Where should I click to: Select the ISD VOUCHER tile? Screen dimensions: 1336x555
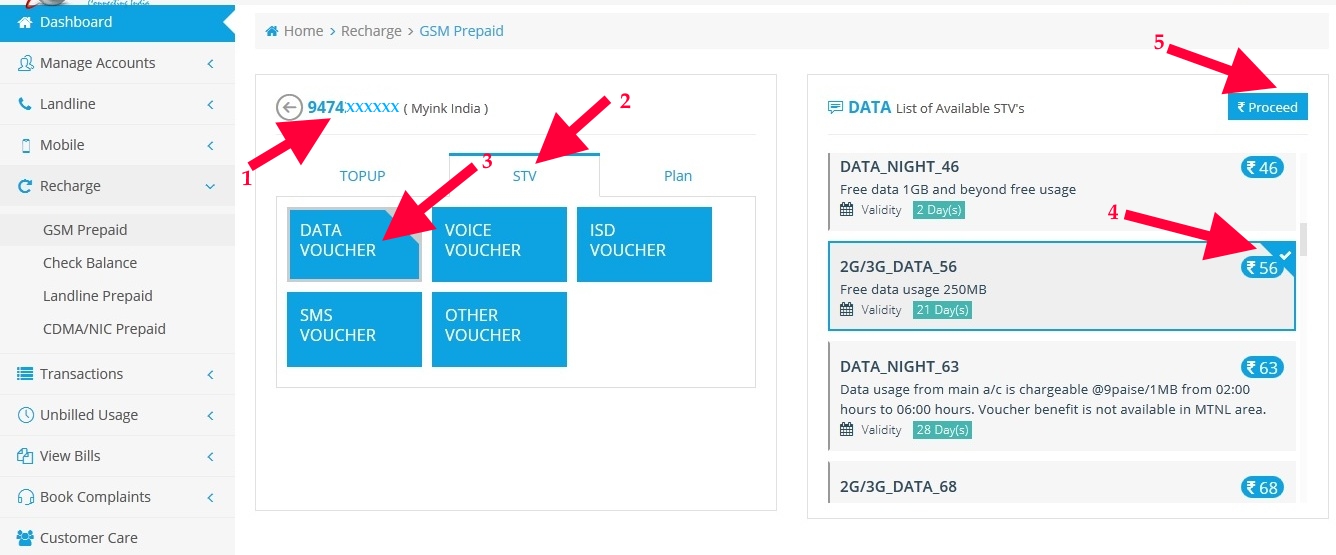644,244
